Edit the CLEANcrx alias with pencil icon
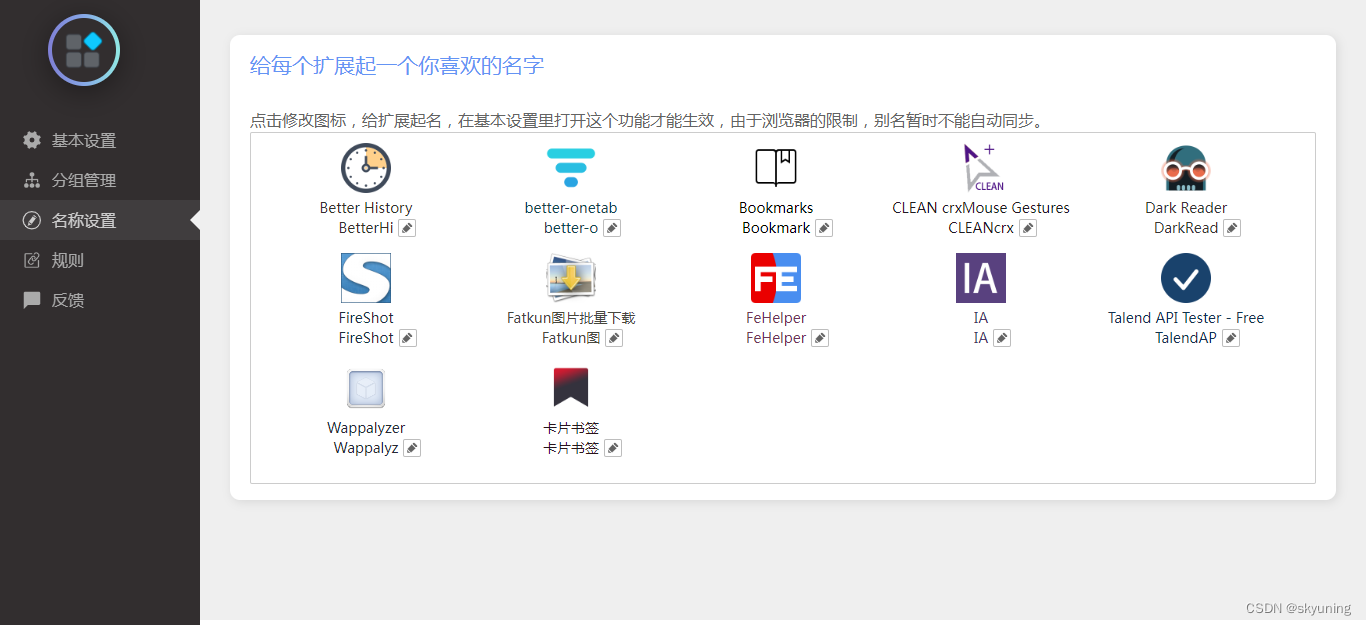This screenshot has height=625, width=1366. tap(1028, 228)
